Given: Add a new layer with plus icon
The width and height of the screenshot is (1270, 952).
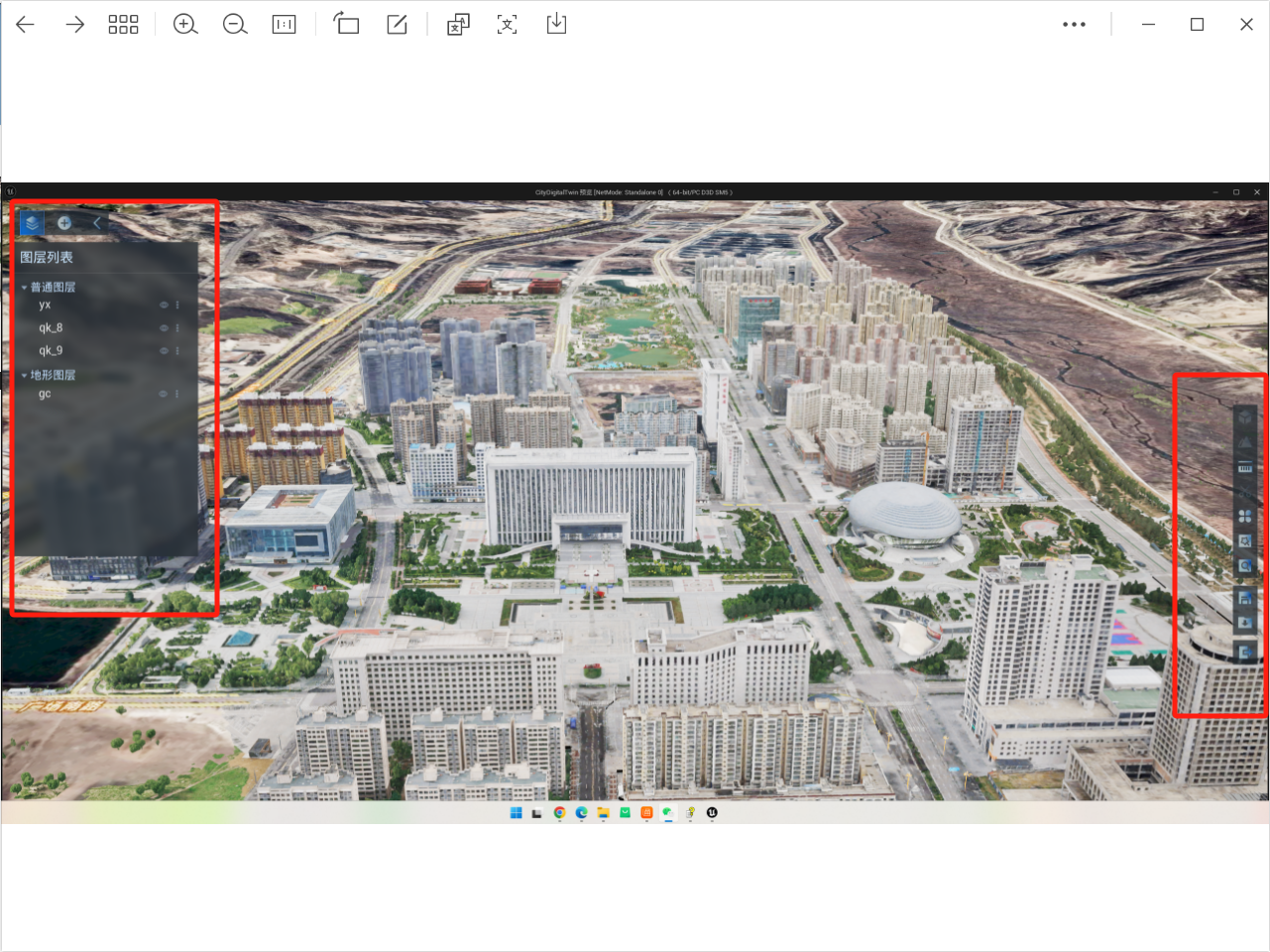Looking at the screenshot, I should pos(64,223).
